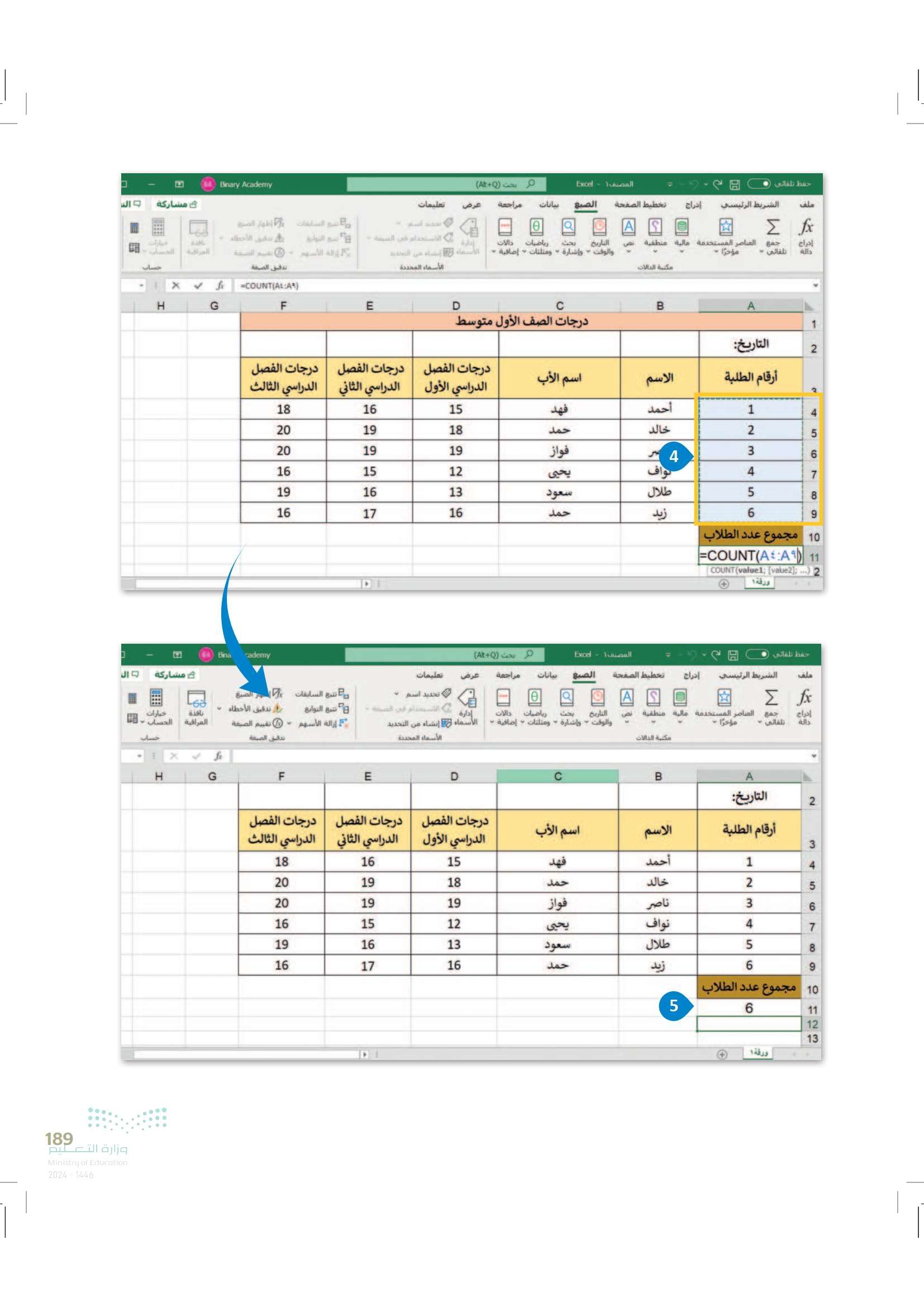Toggle AutoSave switch in the upper Excel window
The height and width of the screenshot is (1307, 924).
coord(759,184)
